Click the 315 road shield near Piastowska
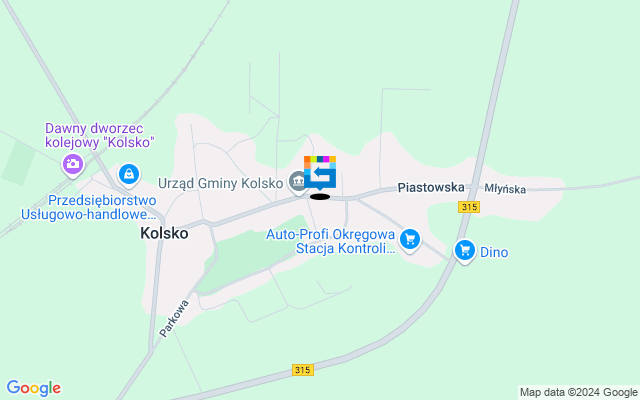The width and height of the screenshot is (640, 400). point(469,207)
